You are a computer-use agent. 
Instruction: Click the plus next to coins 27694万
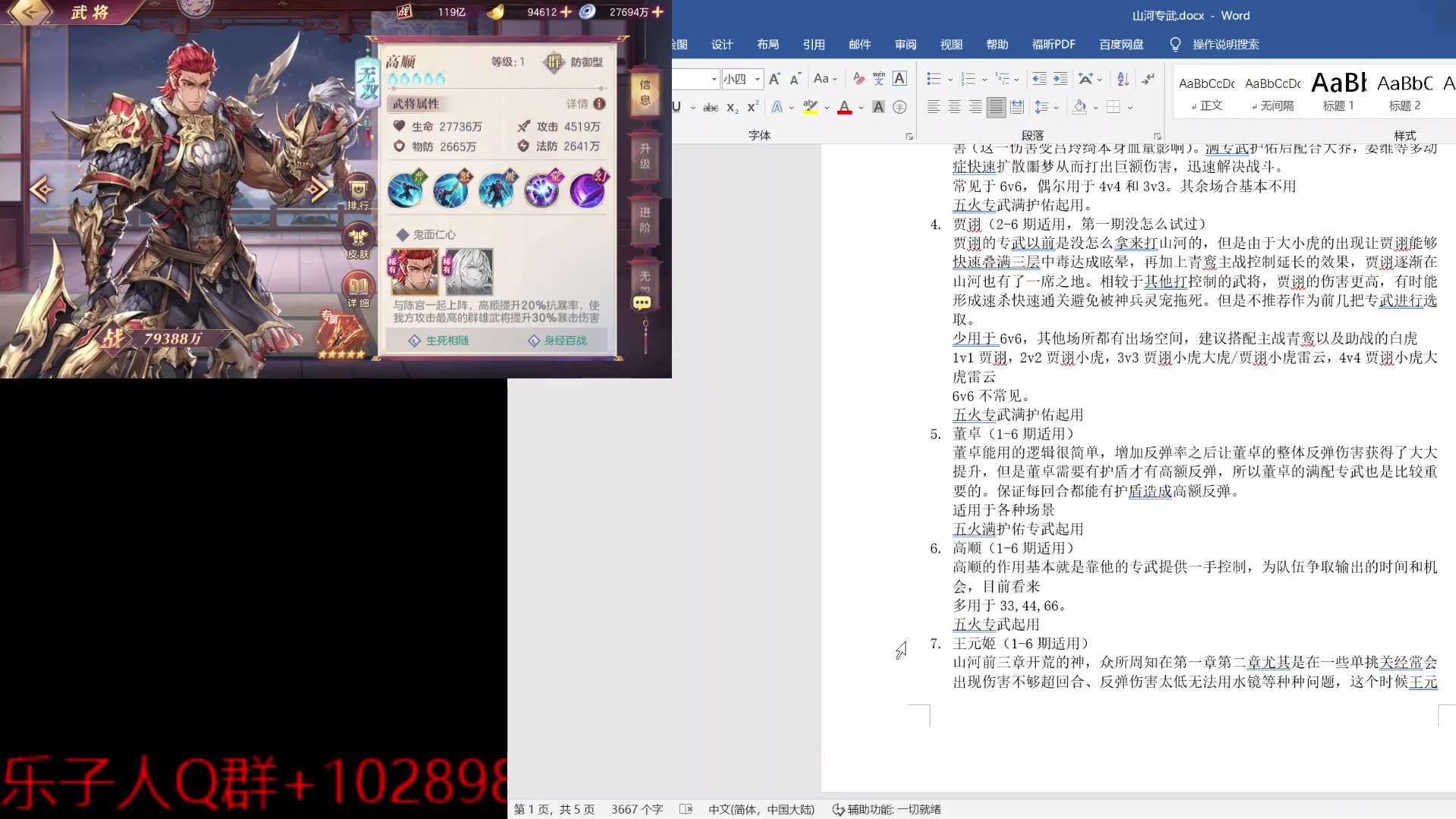(657, 11)
